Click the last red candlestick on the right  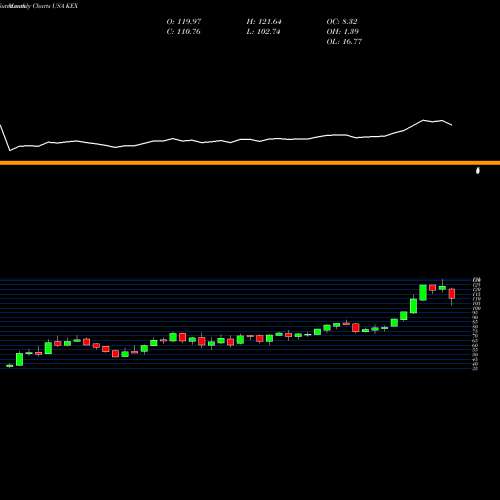[452, 294]
